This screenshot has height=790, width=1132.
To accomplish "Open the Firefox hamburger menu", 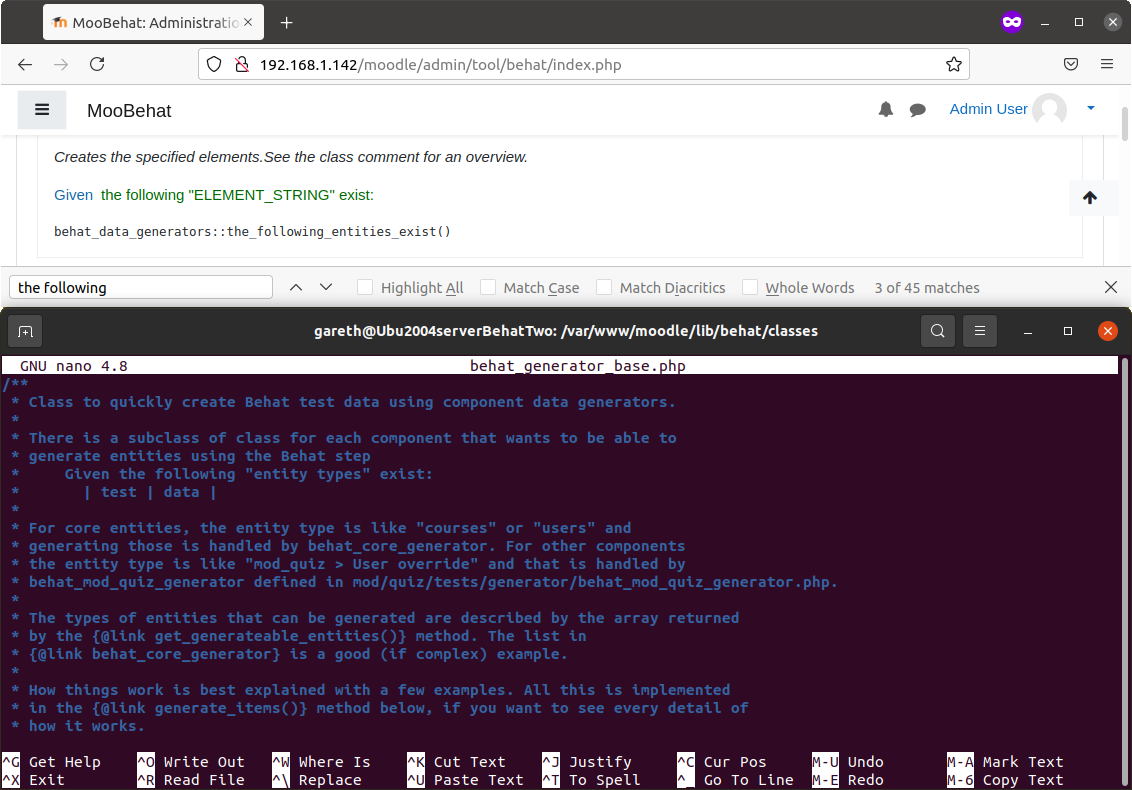I will (x=1107, y=64).
